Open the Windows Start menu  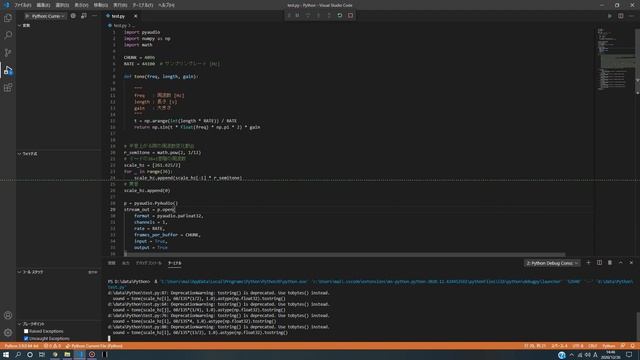6,355
